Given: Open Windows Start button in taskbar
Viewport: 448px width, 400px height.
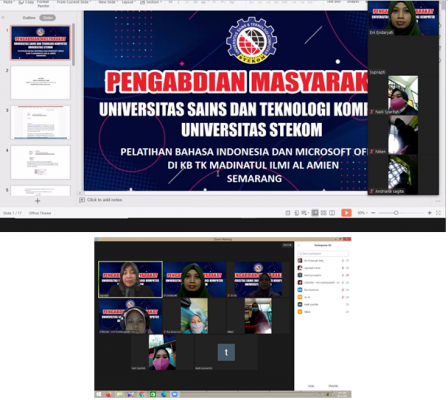Looking at the screenshot, I should coord(98,394).
